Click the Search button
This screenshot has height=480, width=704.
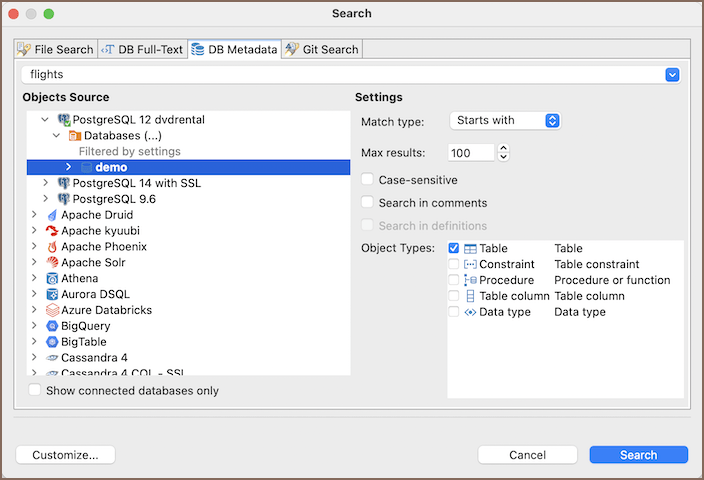pyautogui.click(x=638, y=455)
